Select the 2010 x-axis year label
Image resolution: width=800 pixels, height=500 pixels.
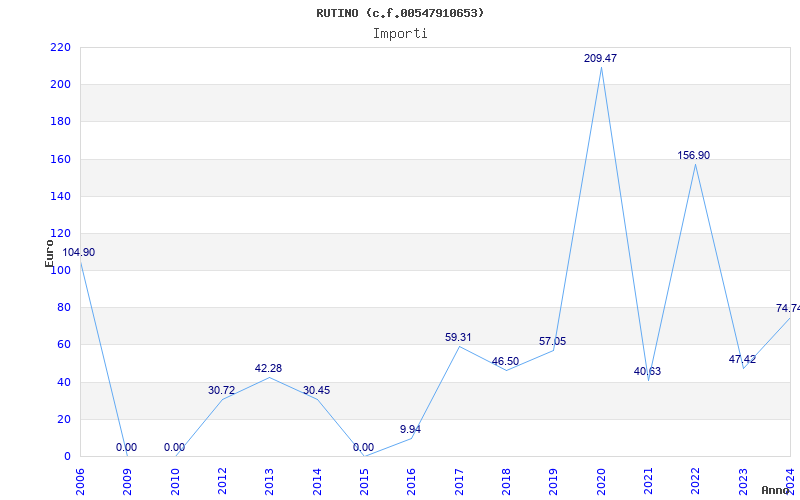[x=175, y=482]
